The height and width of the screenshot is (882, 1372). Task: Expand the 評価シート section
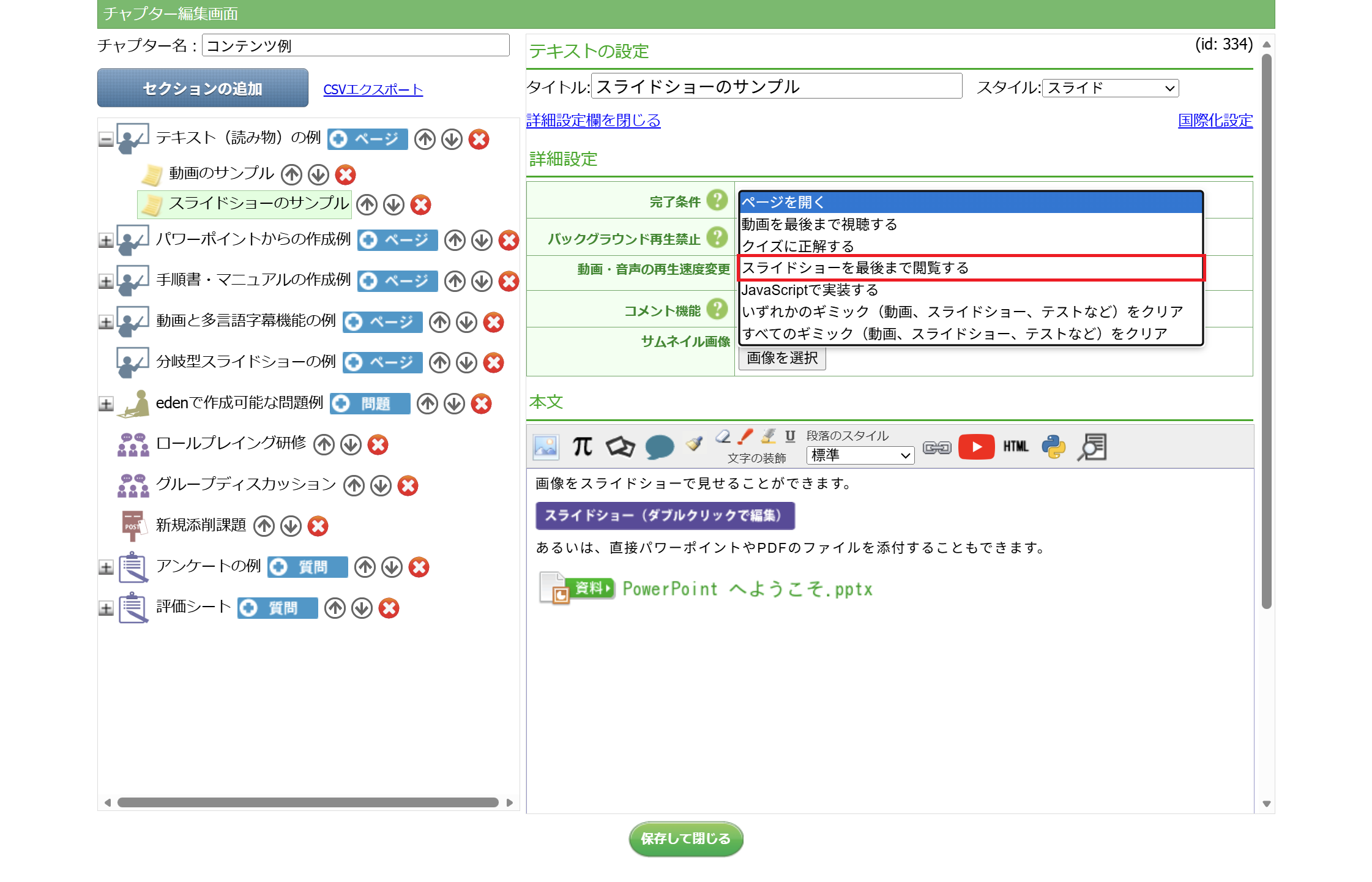coord(106,608)
